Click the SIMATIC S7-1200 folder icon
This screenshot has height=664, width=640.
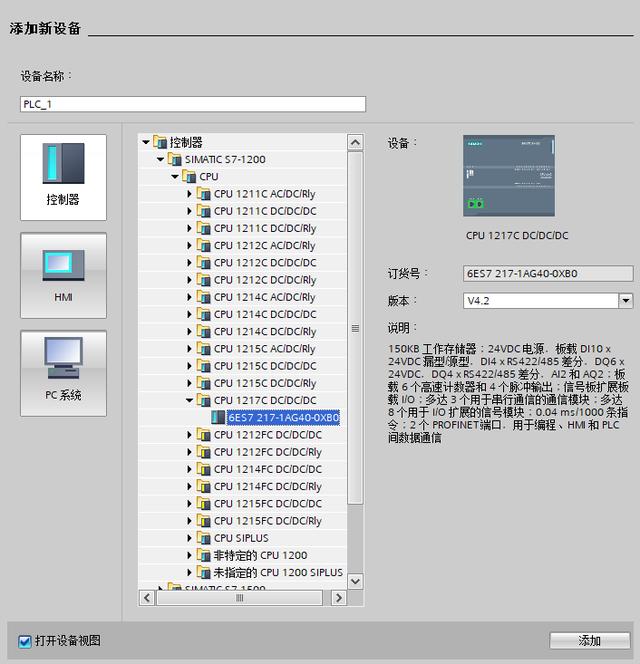point(175,160)
